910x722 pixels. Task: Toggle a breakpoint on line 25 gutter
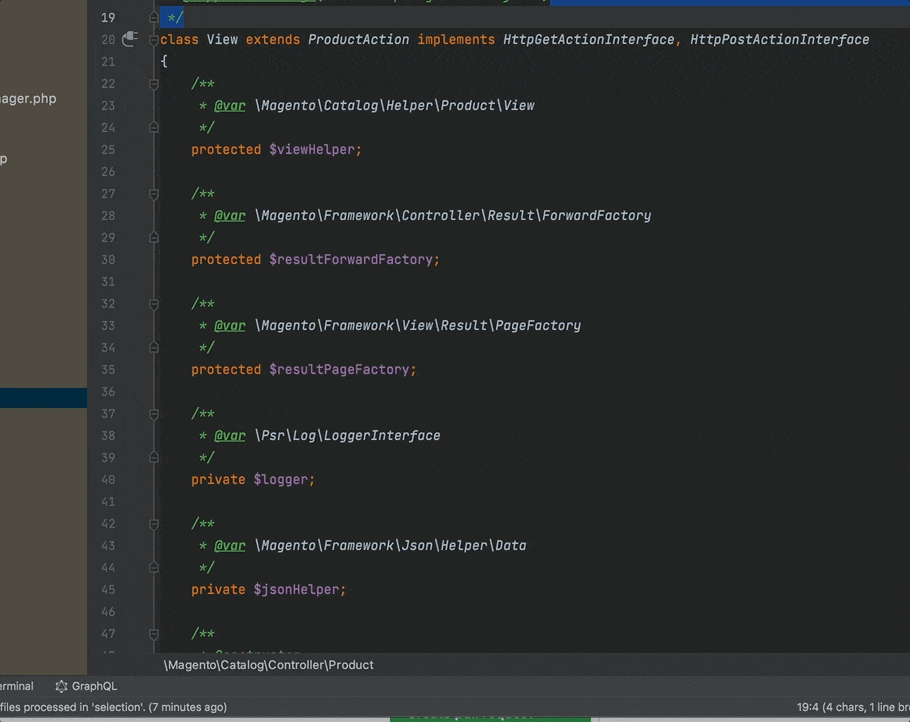point(108,150)
